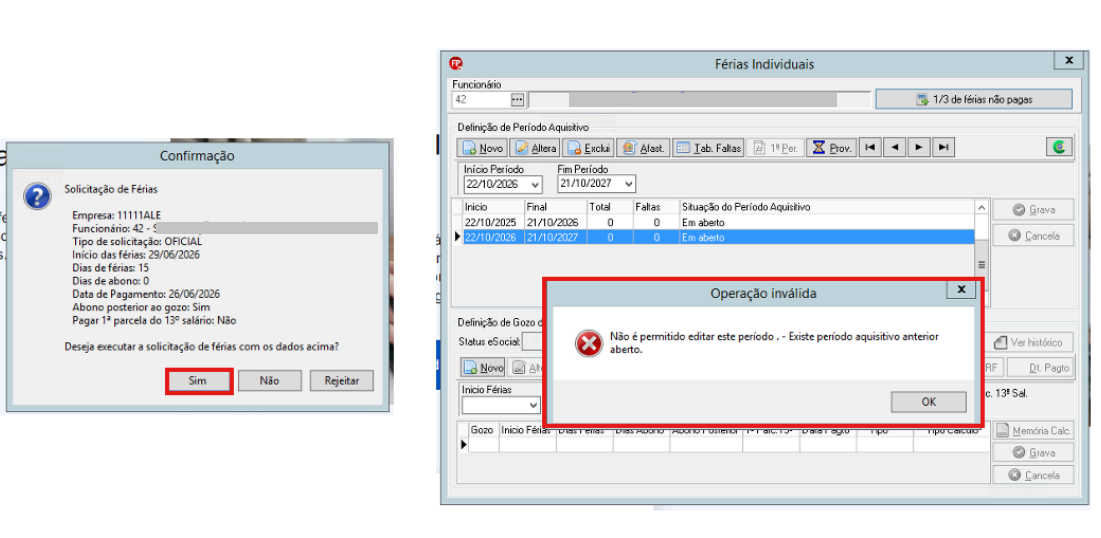Click the green refresh icon in toolbar
The height and width of the screenshot is (538, 1101).
1060,147
